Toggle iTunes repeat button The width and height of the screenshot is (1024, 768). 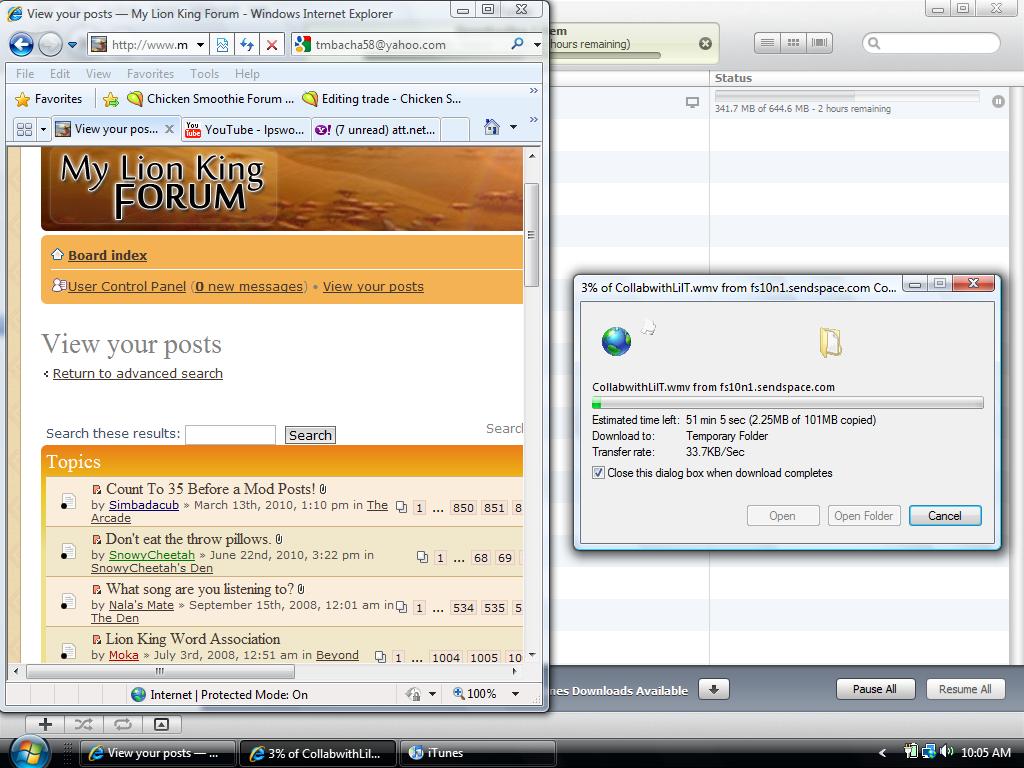coord(122,724)
